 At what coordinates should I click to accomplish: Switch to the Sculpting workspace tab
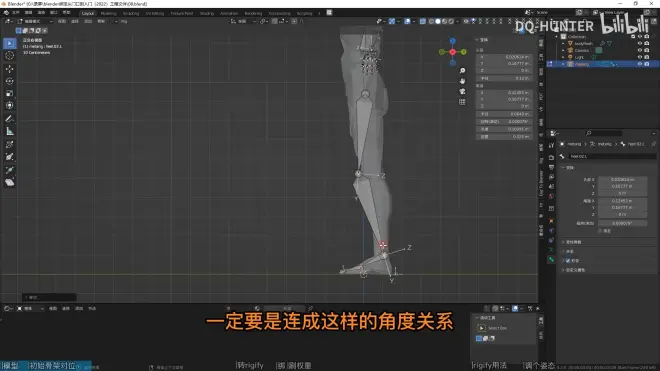point(131,13)
